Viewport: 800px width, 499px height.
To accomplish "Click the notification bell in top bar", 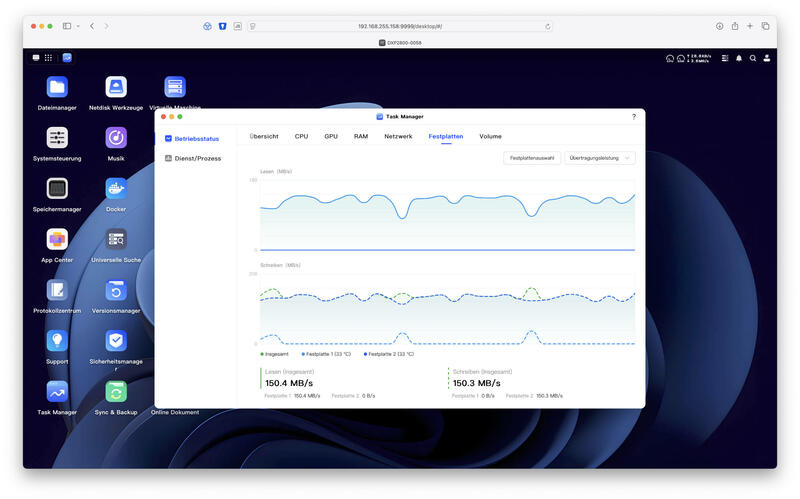I will [739, 58].
